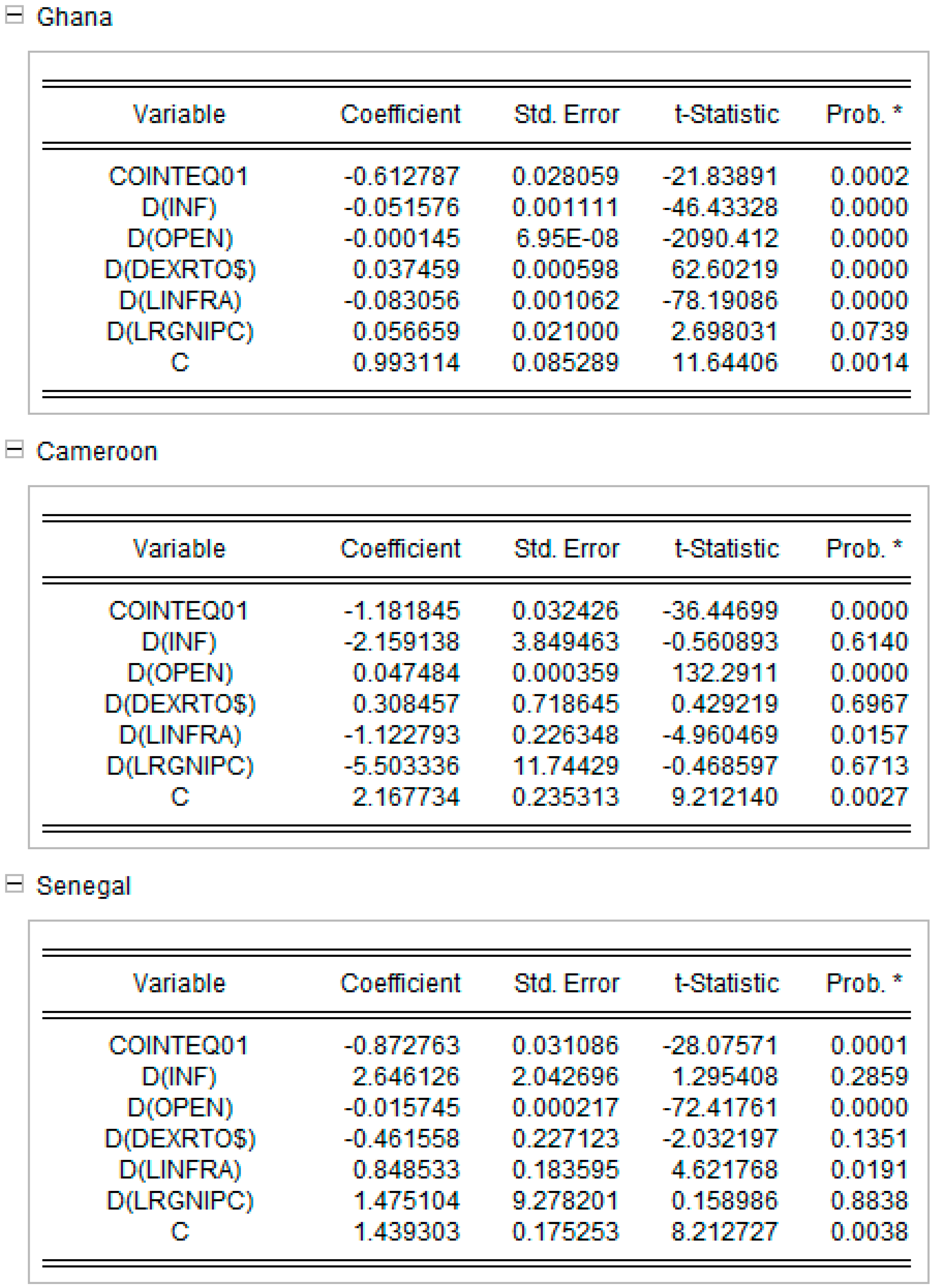Collapse the Ghana section
This screenshot has width=935, height=1288.
14,15
